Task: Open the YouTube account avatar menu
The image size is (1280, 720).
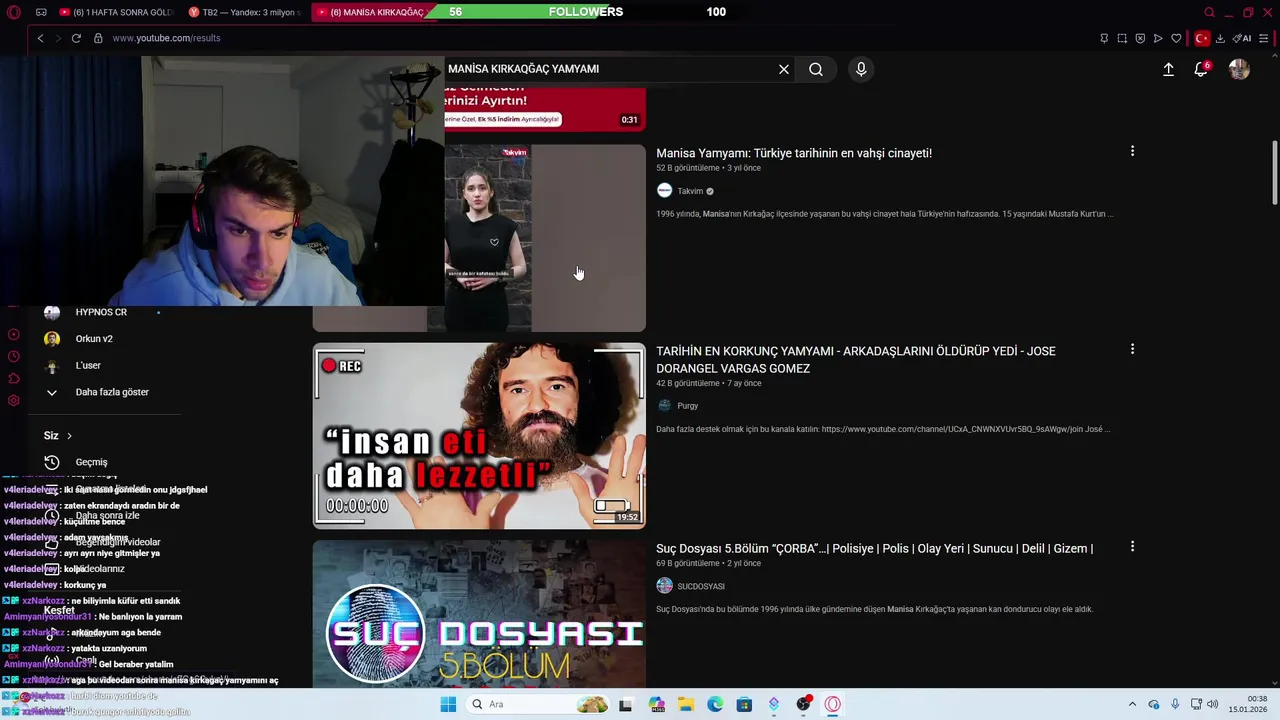Action: pyautogui.click(x=1239, y=69)
